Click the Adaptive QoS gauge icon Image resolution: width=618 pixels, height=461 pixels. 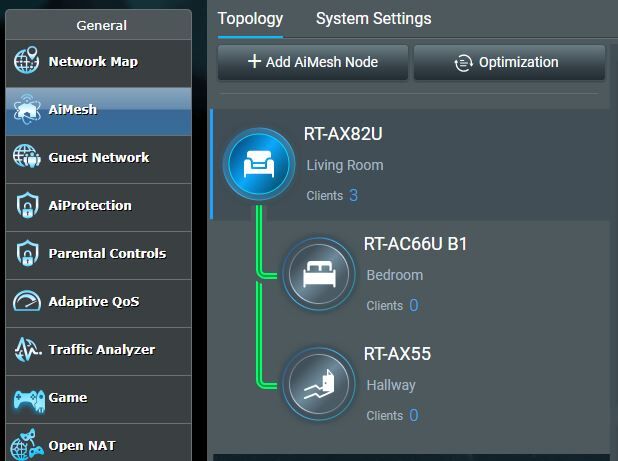[27, 301]
